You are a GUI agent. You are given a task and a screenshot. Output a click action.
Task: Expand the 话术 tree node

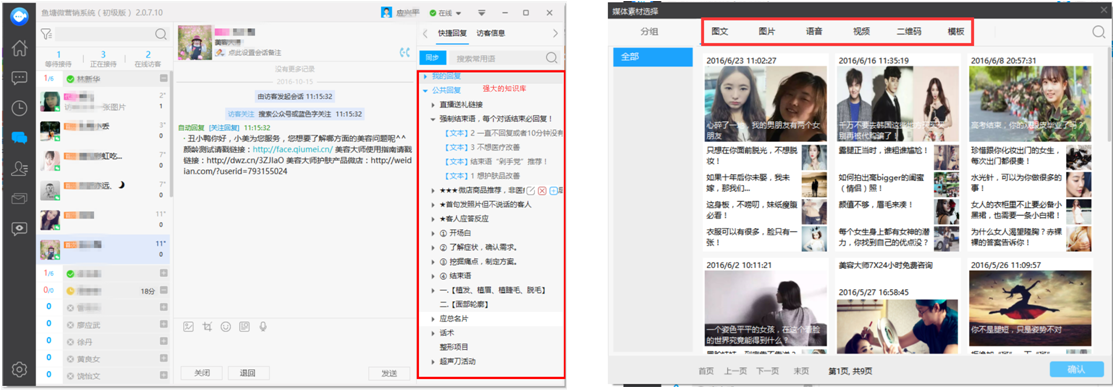[434, 333]
